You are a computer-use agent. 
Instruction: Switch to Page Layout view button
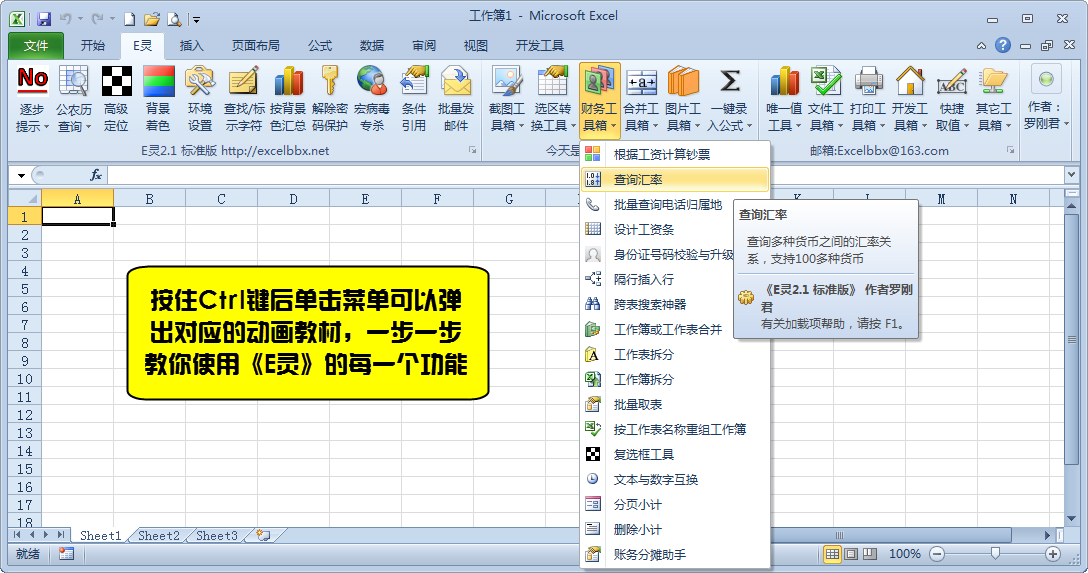pyautogui.click(x=851, y=554)
